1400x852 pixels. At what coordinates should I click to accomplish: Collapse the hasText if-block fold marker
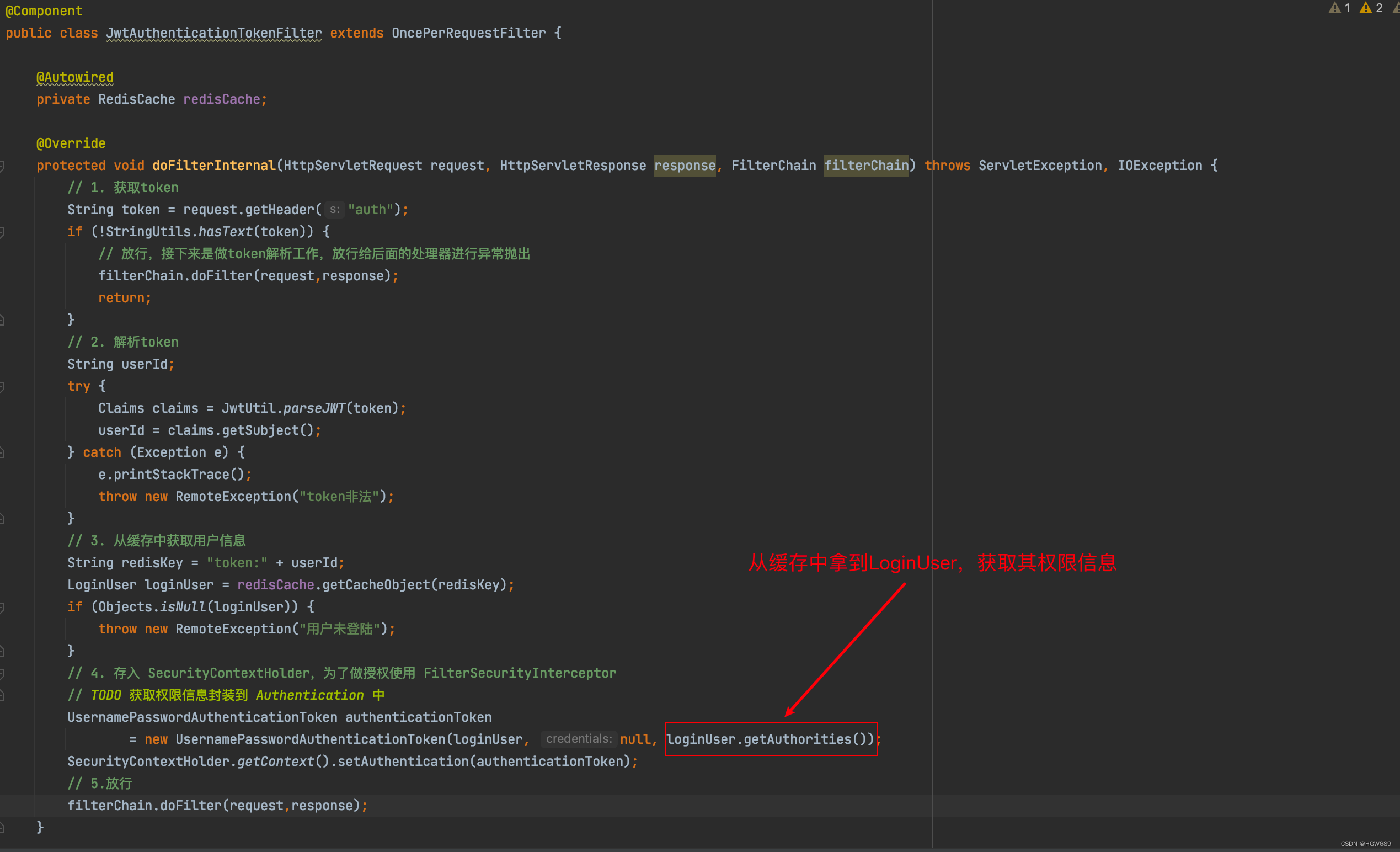click(2, 232)
